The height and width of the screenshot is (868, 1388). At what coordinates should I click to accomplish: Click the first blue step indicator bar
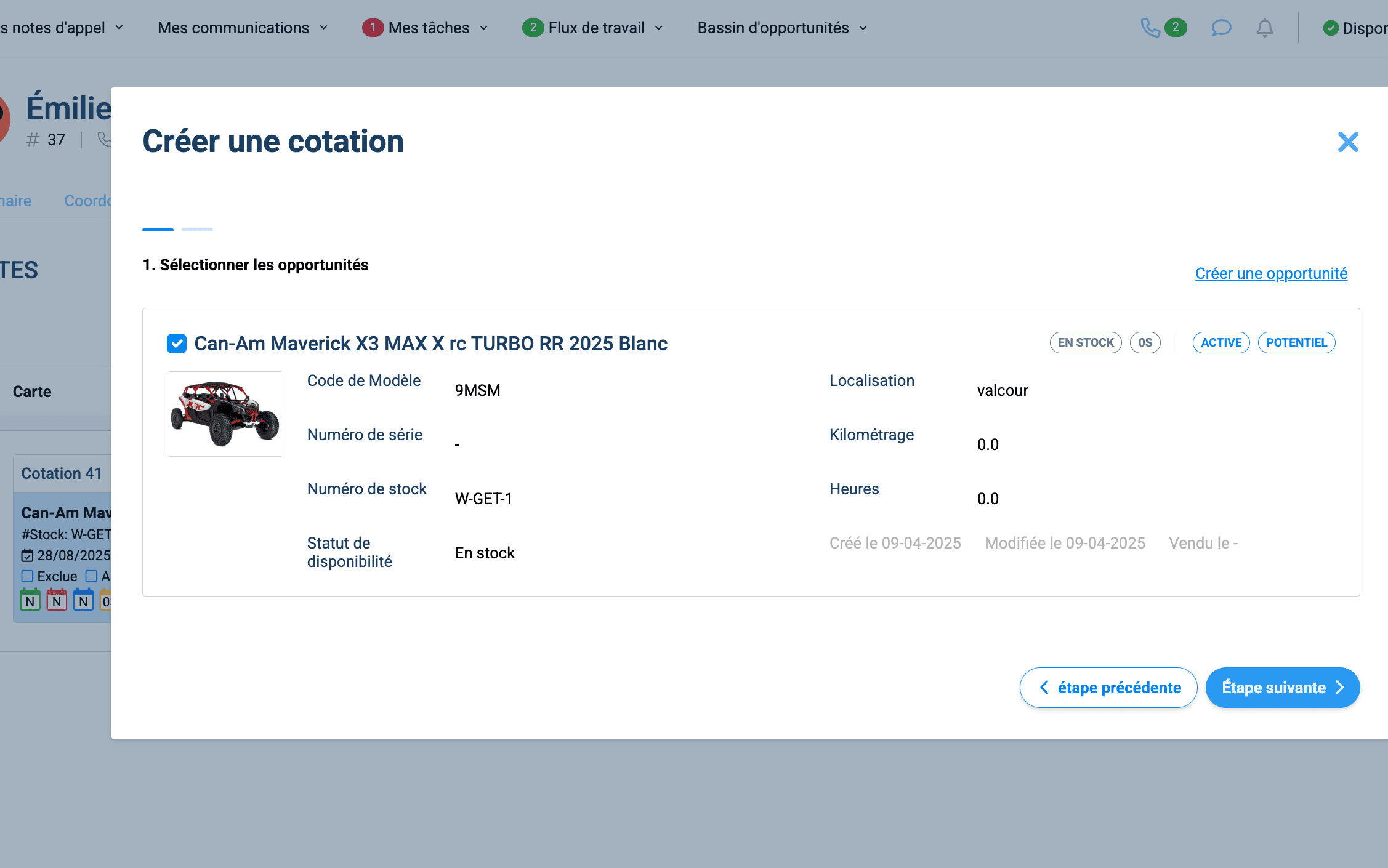(158, 230)
